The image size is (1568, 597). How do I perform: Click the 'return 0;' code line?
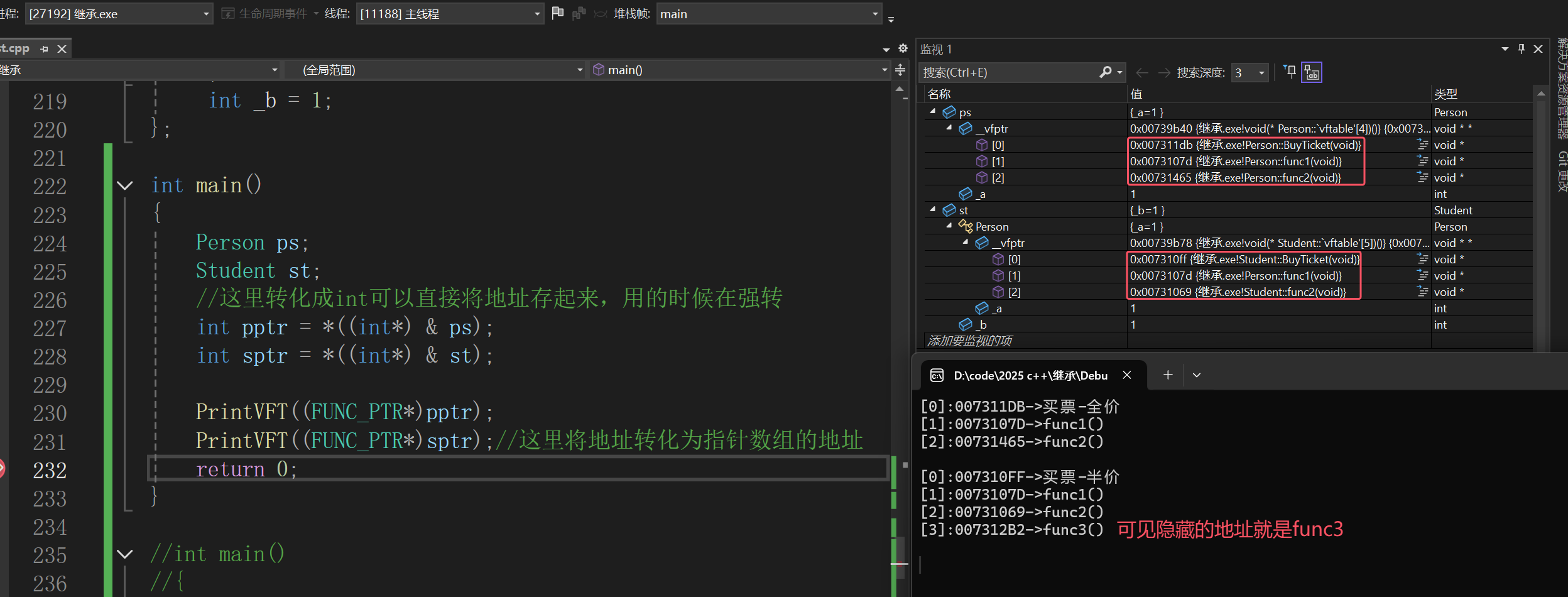coord(246,469)
